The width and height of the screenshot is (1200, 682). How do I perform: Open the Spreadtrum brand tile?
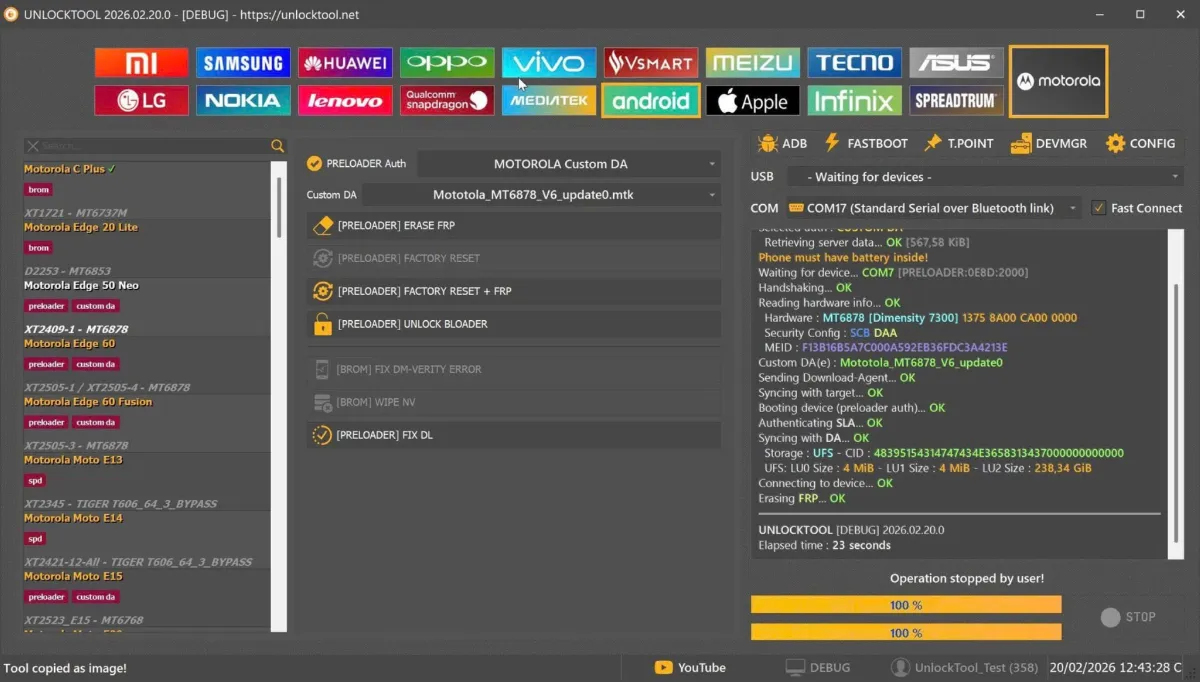click(x=957, y=100)
